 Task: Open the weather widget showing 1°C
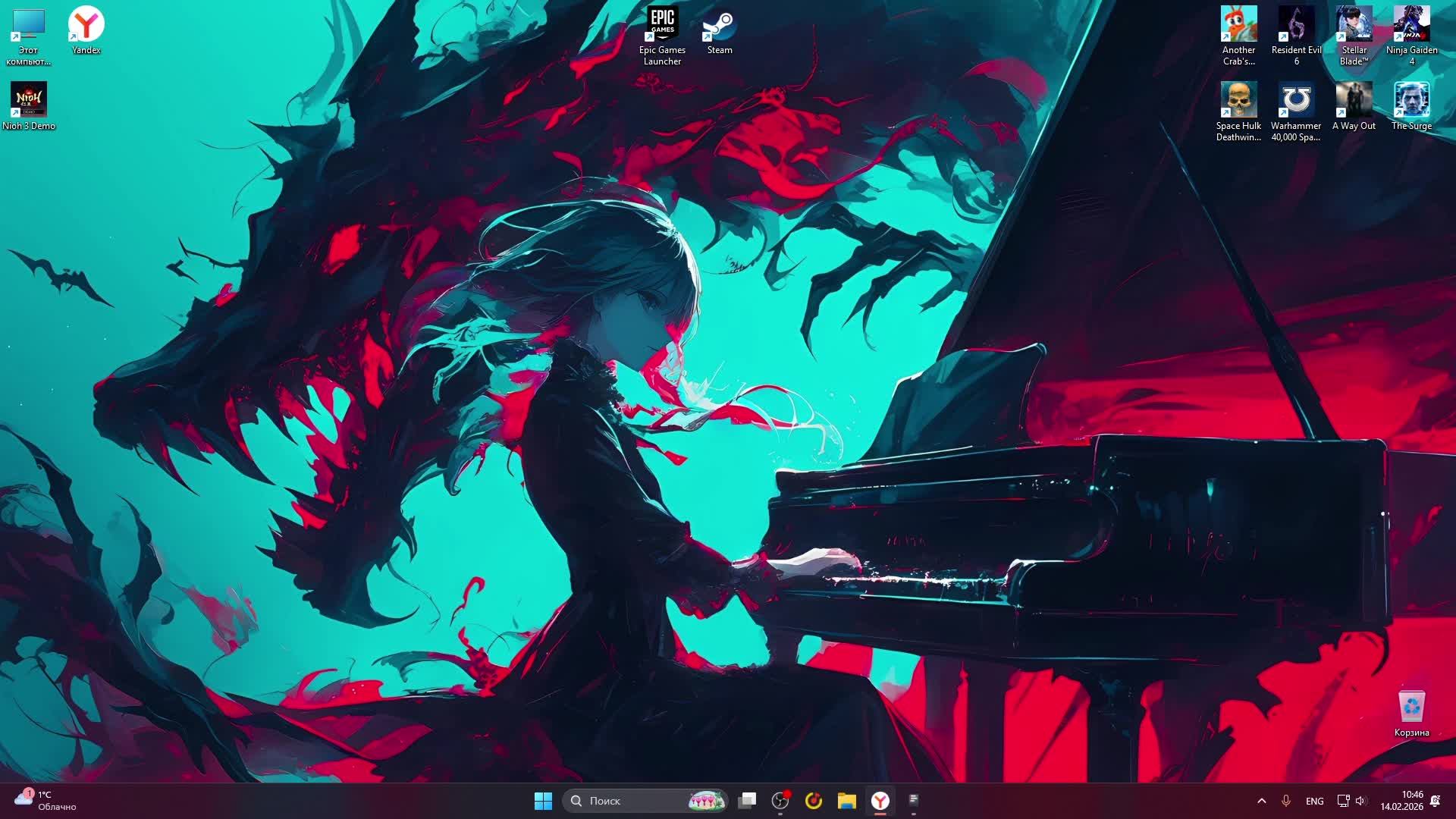click(x=45, y=800)
